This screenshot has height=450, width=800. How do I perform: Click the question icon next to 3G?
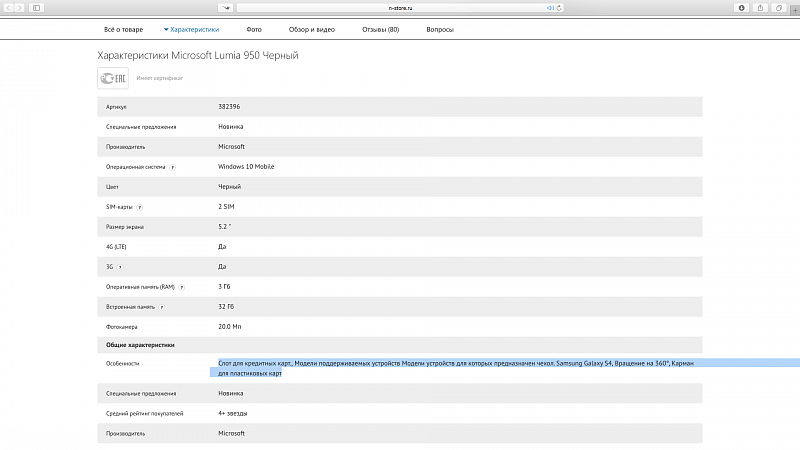click(x=121, y=267)
